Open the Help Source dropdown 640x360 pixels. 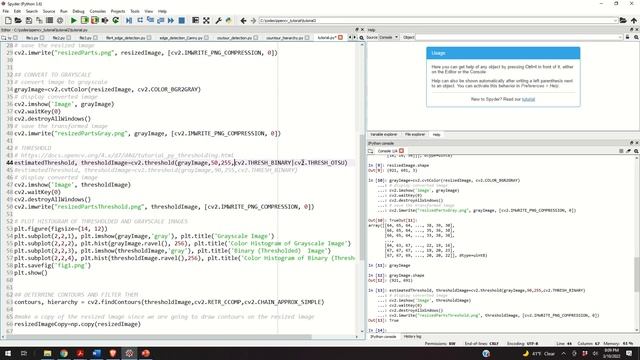[389, 37]
